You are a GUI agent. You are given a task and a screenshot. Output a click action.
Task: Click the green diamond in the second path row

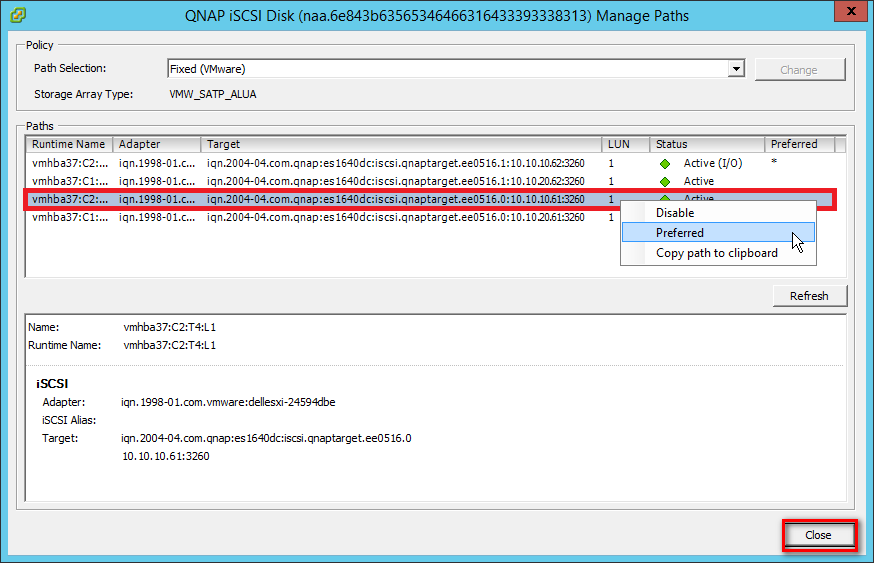[663, 181]
